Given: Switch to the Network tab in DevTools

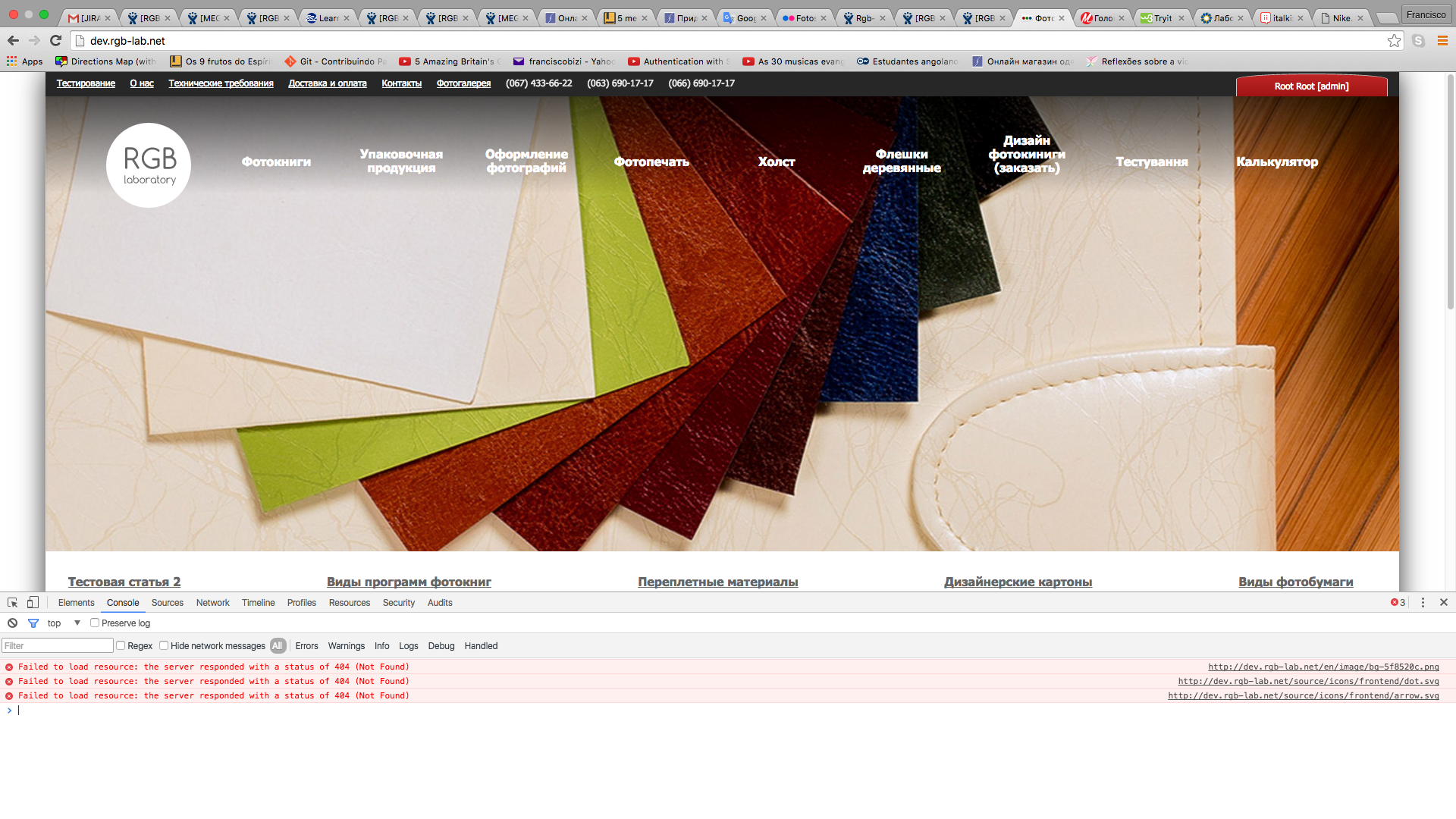Looking at the screenshot, I should (x=212, y=603).
